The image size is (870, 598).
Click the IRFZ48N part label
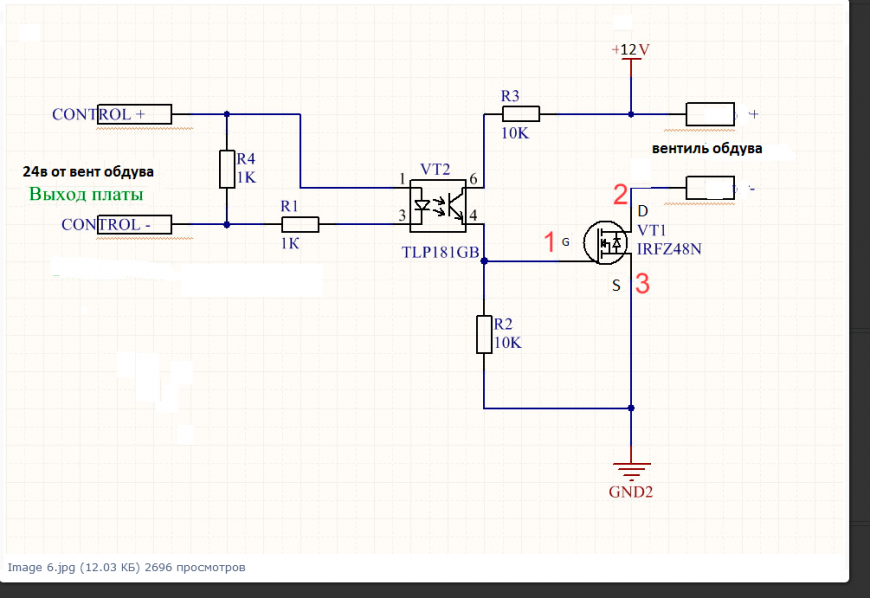pyautogui.click(x=669, y=249)
